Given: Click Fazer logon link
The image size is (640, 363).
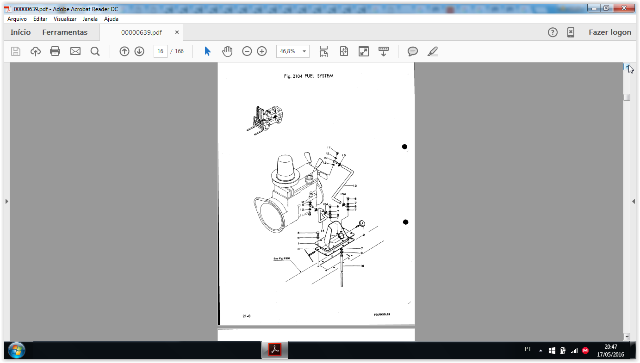Looking at the screenshot, I should (x=610, y=32).
